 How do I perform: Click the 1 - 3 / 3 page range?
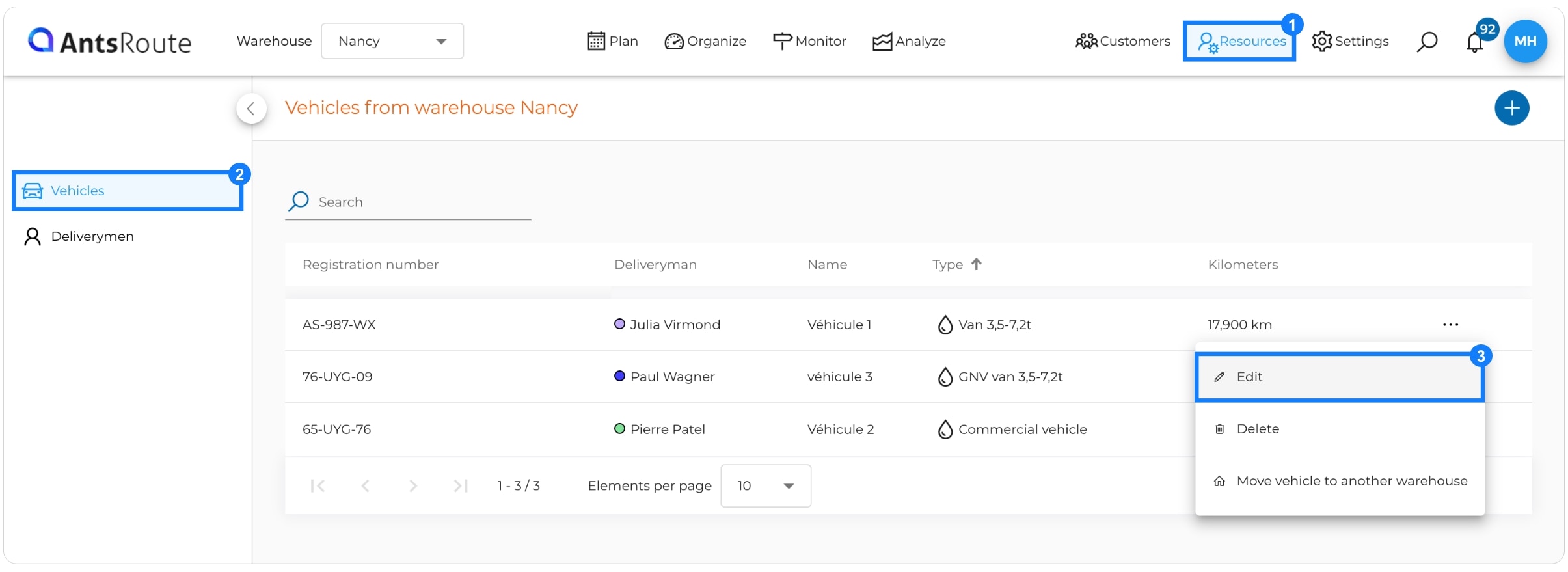click(518, 485)
